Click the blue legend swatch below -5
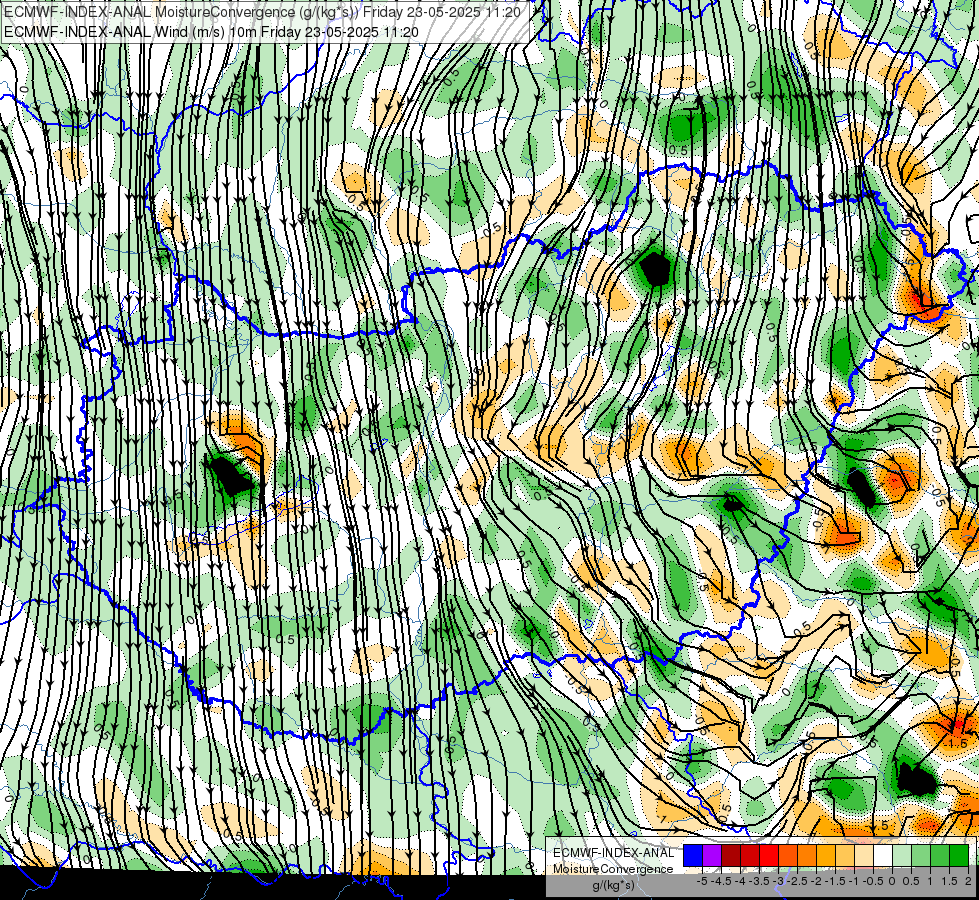This screenshot has width=979, height=900. click(x=693, y=855)
